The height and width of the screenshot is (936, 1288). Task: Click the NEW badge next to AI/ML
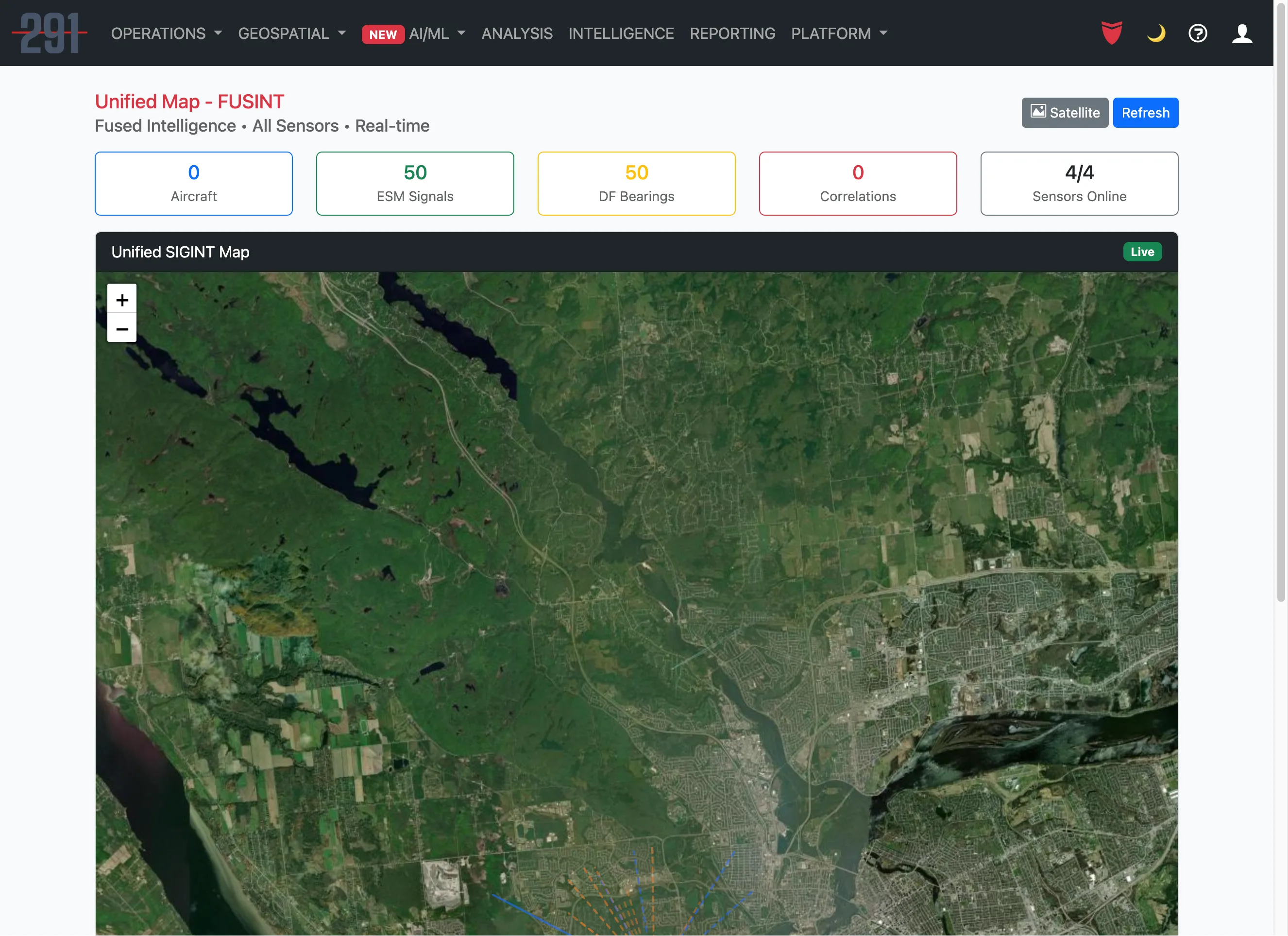pyautogui.click(x=383, y=34)
